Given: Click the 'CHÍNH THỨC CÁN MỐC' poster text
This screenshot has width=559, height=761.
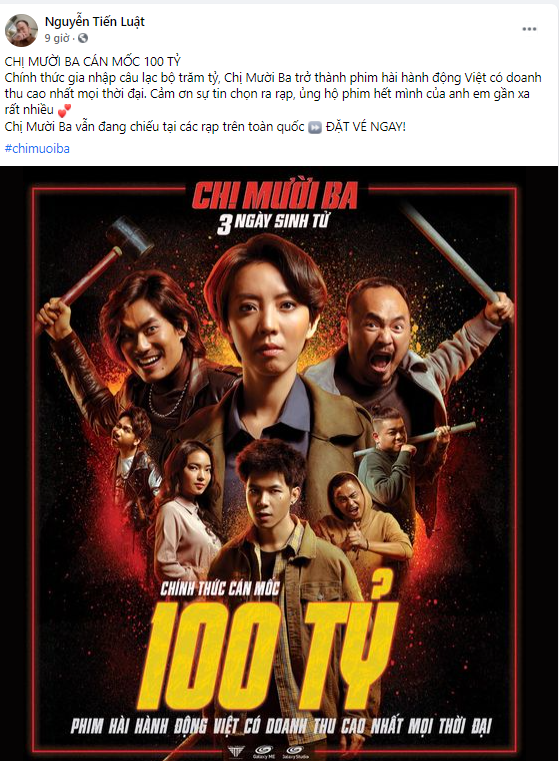Looking at the screenshot, I should [x=220, y=589].
